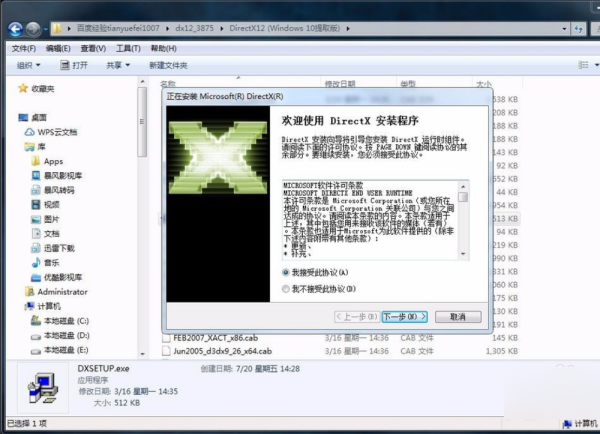Select the 库 library node
The width and height of the screenshot is (600, 434).
click(x=35, y=147)
